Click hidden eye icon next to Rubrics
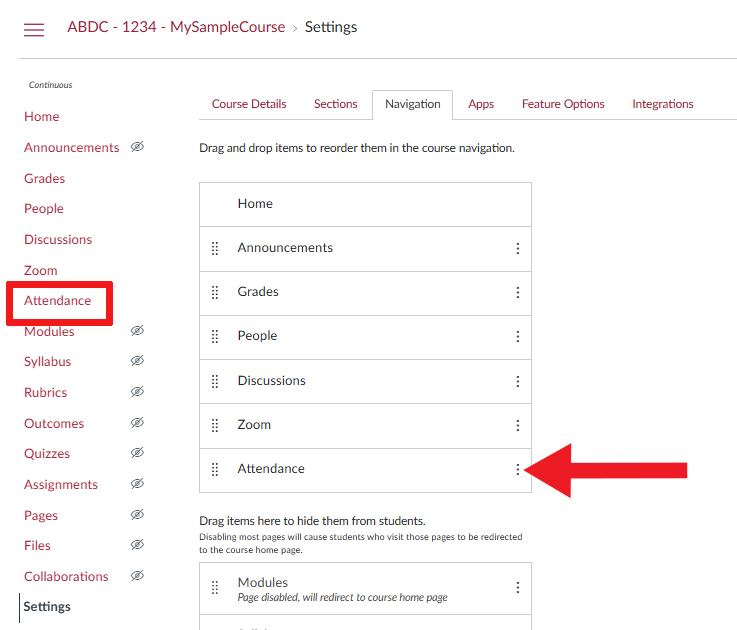The image size is (737, 630). (x=137, y=392)
